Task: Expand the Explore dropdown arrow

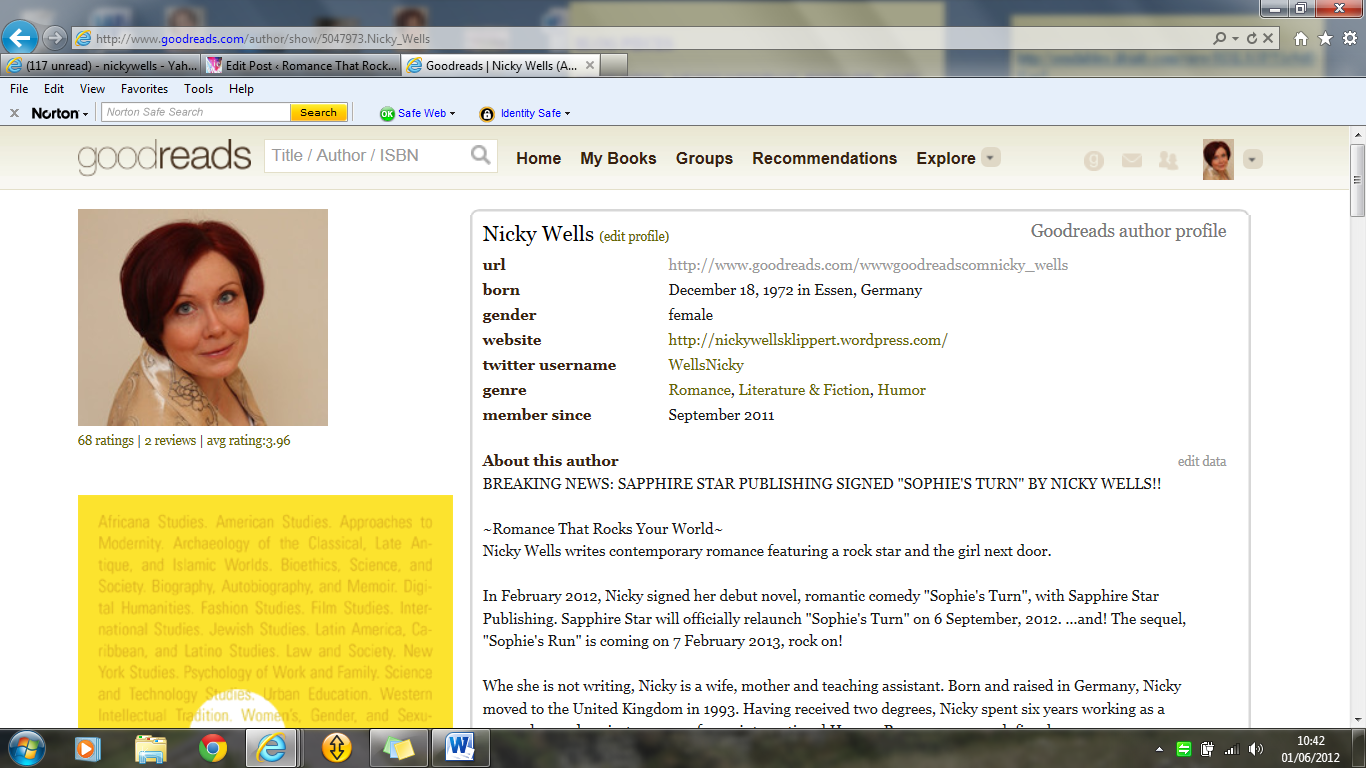Action: 990,158
